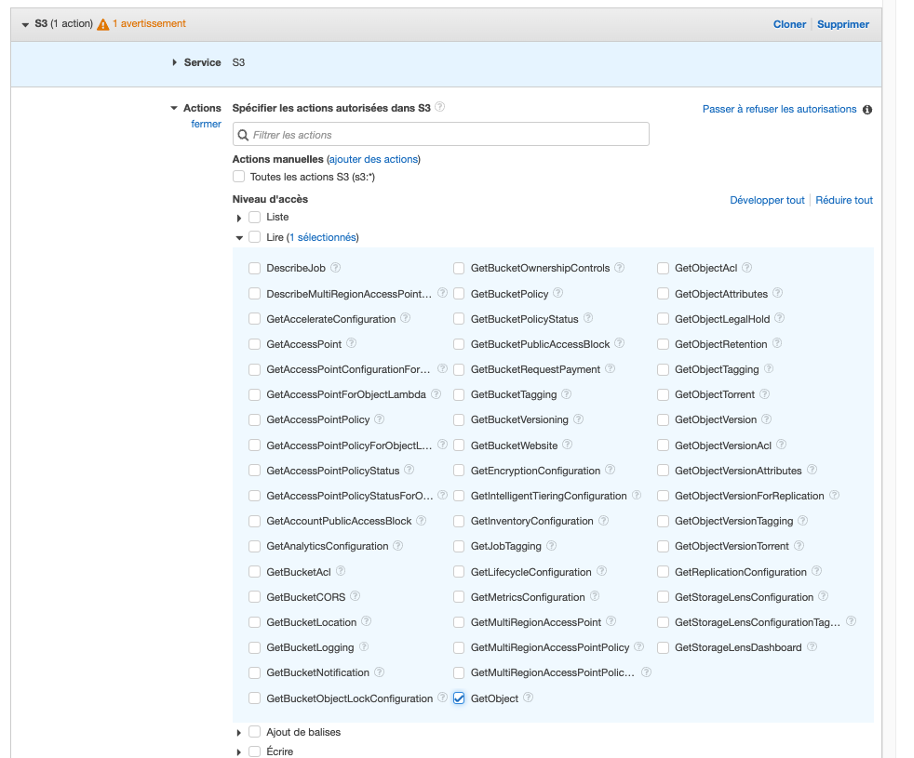Viewport: 914px width, 758px height.
Task: Click help icon next to GetObjectLegalHold
Action: 779,318
